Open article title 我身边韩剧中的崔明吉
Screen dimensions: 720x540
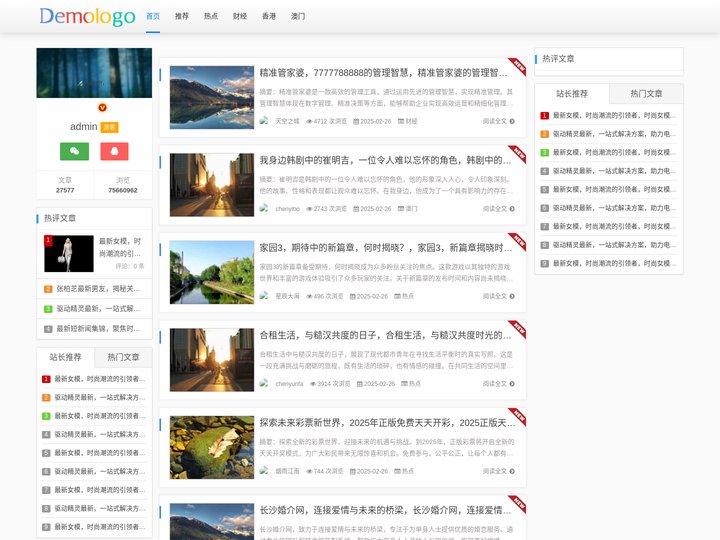pyautogui.click(x=385, y=160)
